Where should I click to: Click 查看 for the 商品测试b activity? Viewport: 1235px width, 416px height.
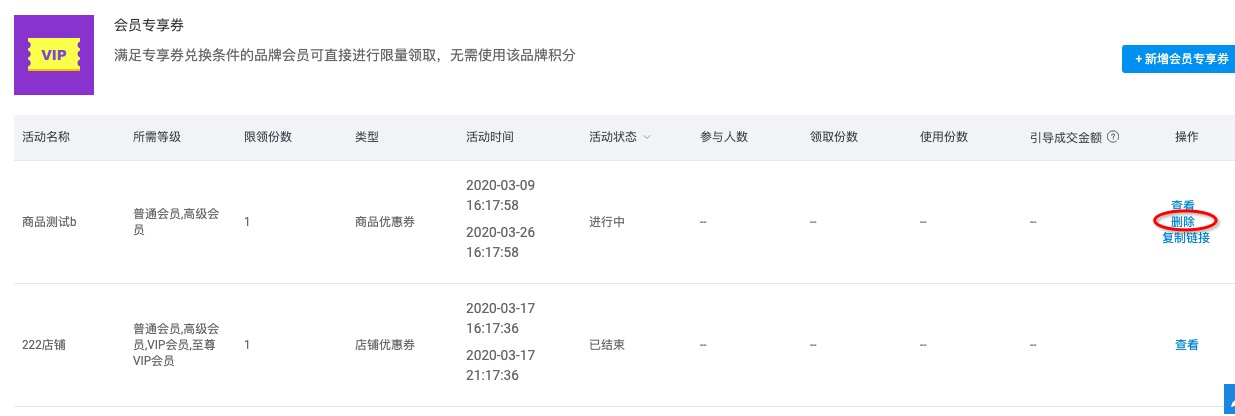click(x=1183, y=205)
